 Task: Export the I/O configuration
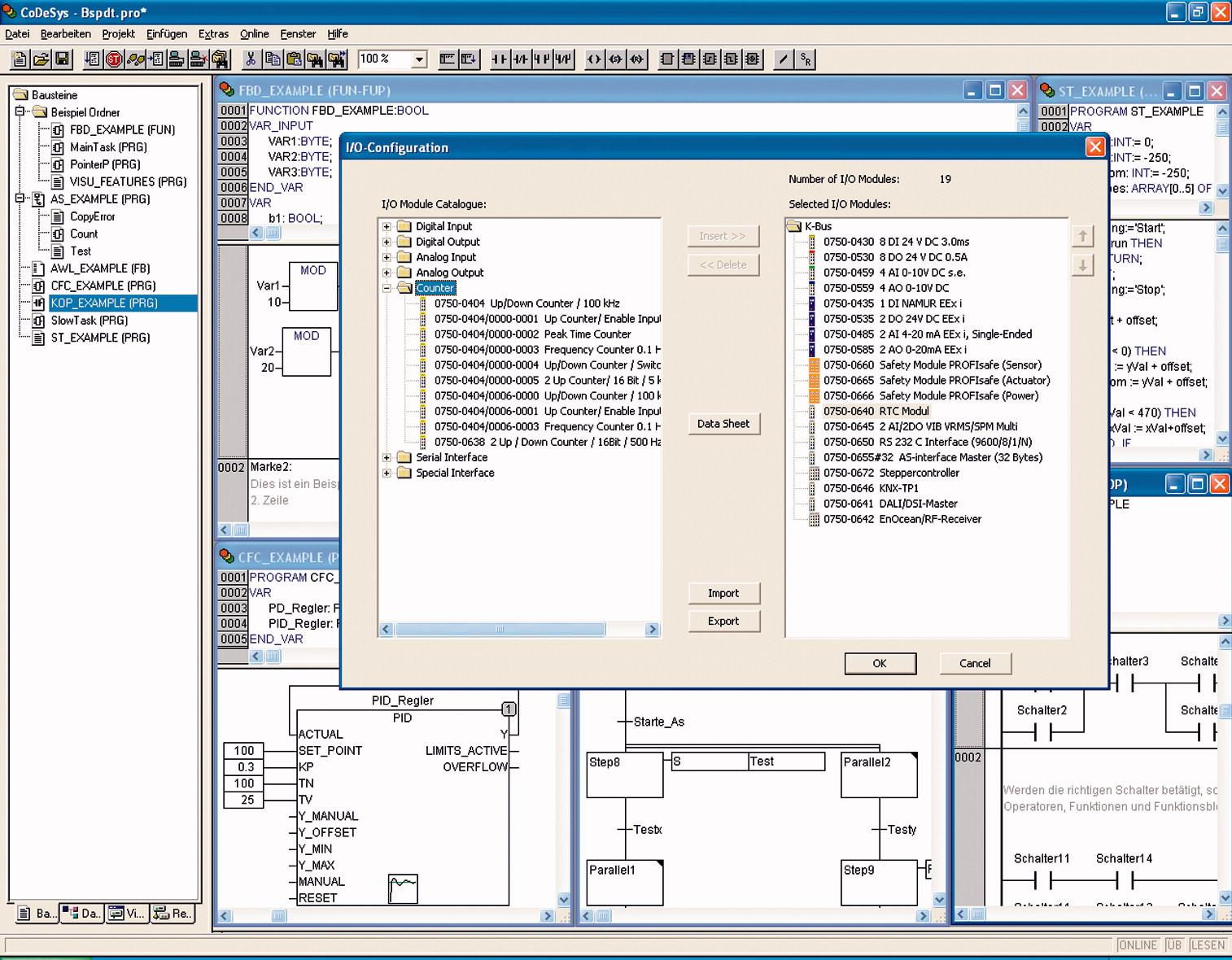(x=723, y=621)
